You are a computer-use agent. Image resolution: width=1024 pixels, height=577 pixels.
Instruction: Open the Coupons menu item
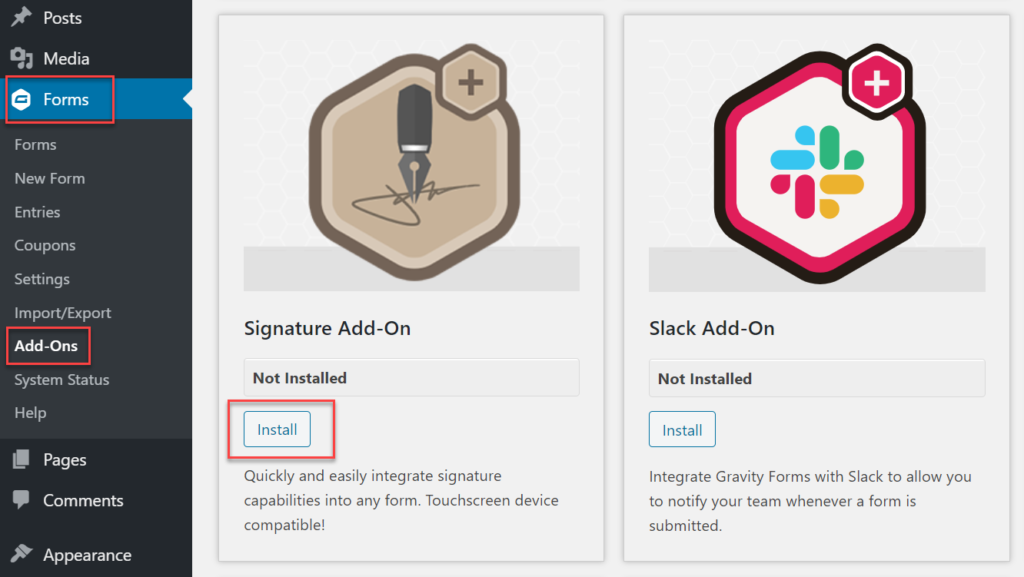(44, 245)
